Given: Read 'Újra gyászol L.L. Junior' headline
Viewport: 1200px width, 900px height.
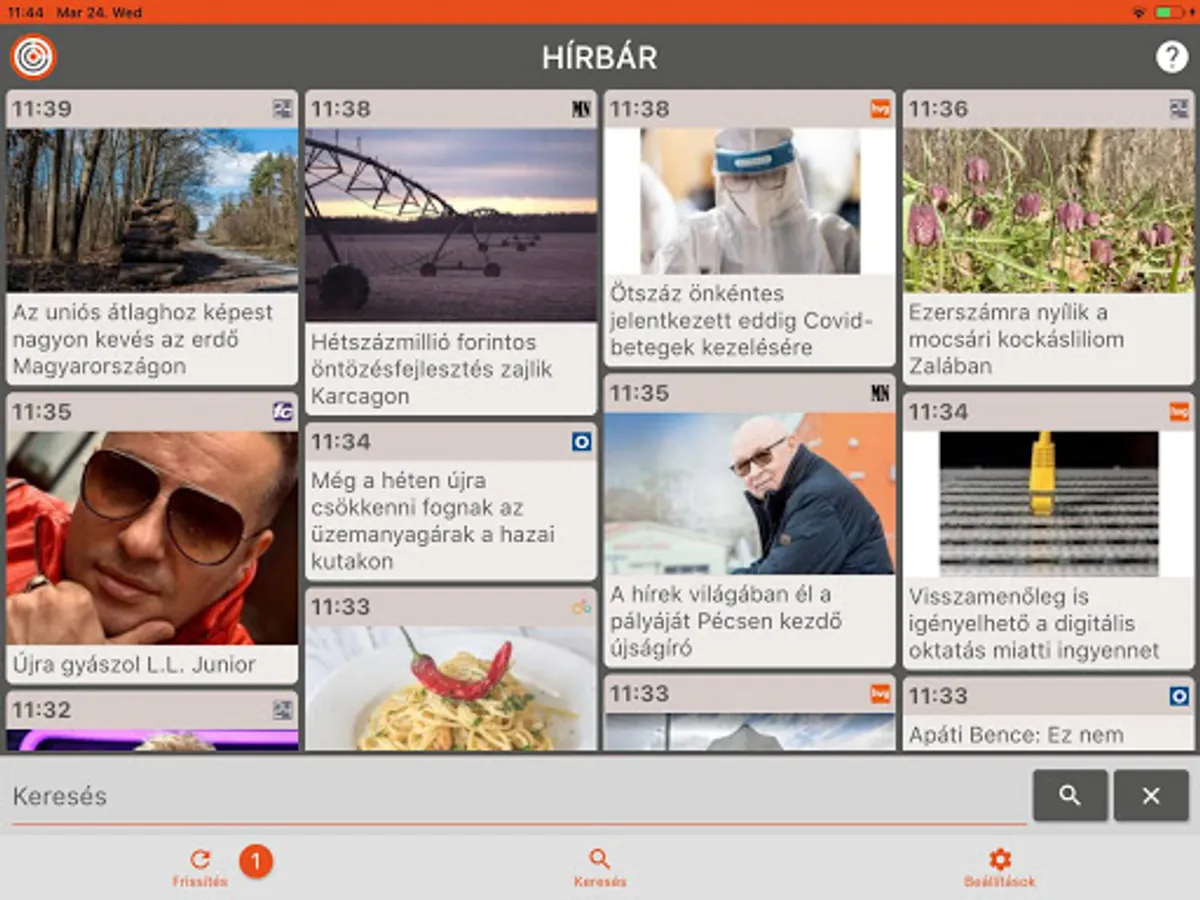Looking at the screenshot, I should click(x=134, y=664).
